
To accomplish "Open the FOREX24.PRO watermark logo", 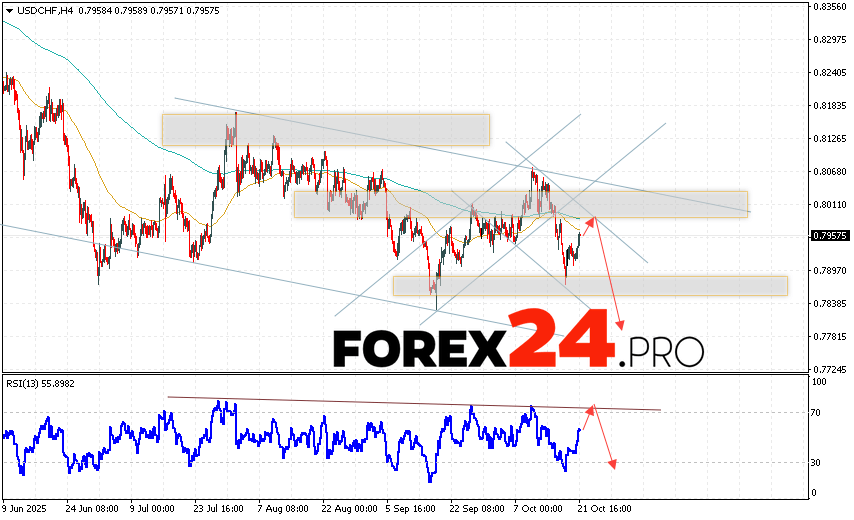I will pos(518,346).
